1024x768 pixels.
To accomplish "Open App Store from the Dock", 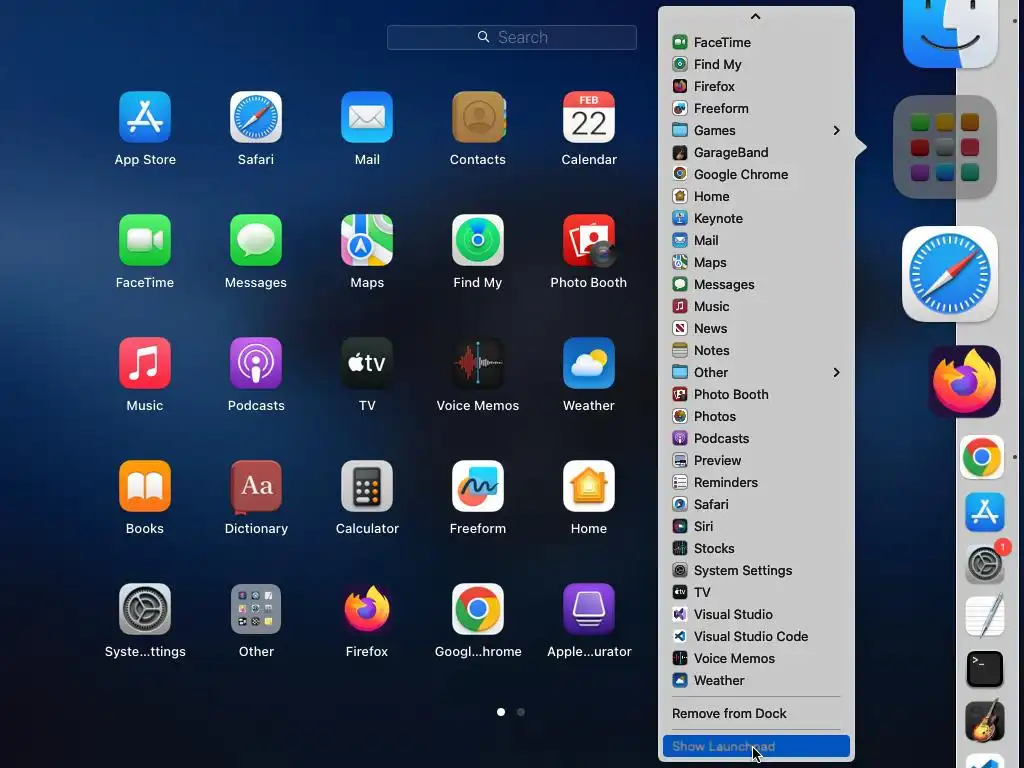I will (985, 512).
